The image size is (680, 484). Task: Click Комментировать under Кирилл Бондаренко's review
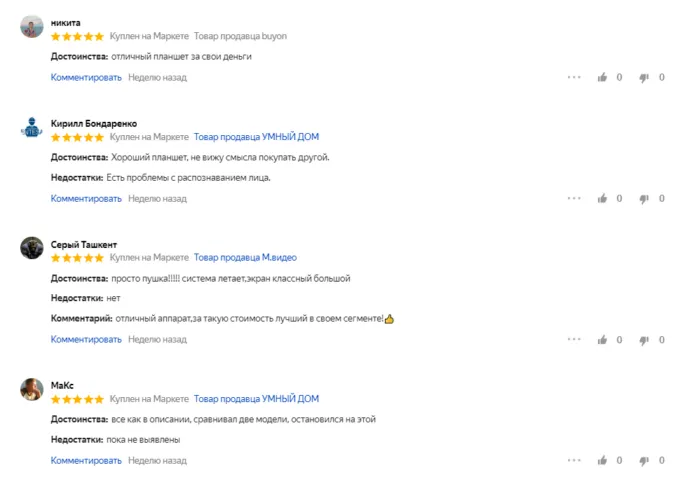pyautogui.click(x=86, y=198)
